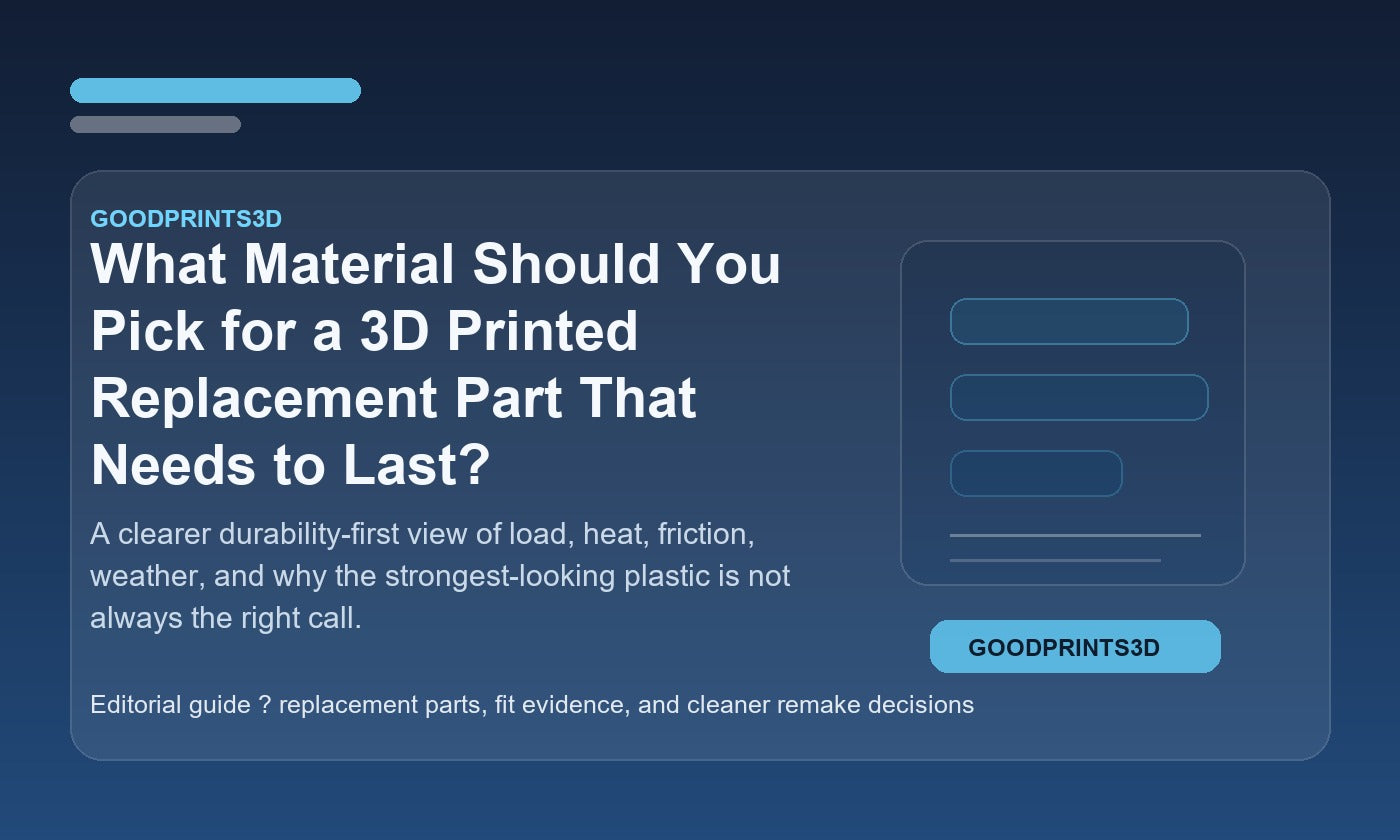This screenshot has height=840, width=1400.
Task: Click the GOODPRINTS3D pill button
Action: click(x=1075, y=646)
